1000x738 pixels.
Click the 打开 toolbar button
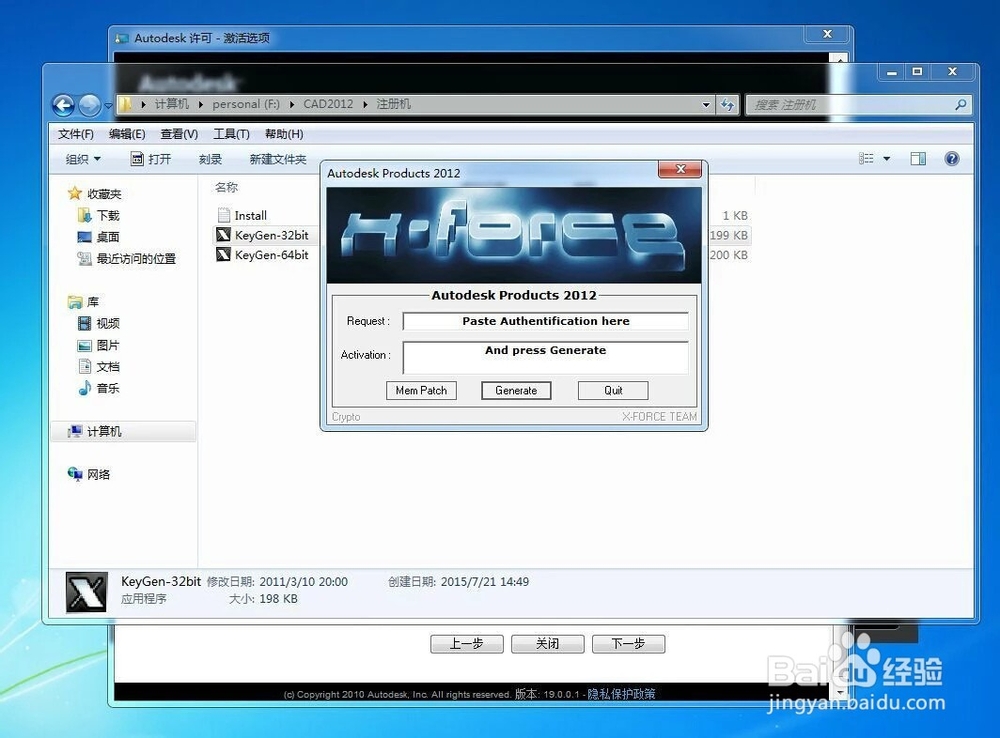click(151, 159)
